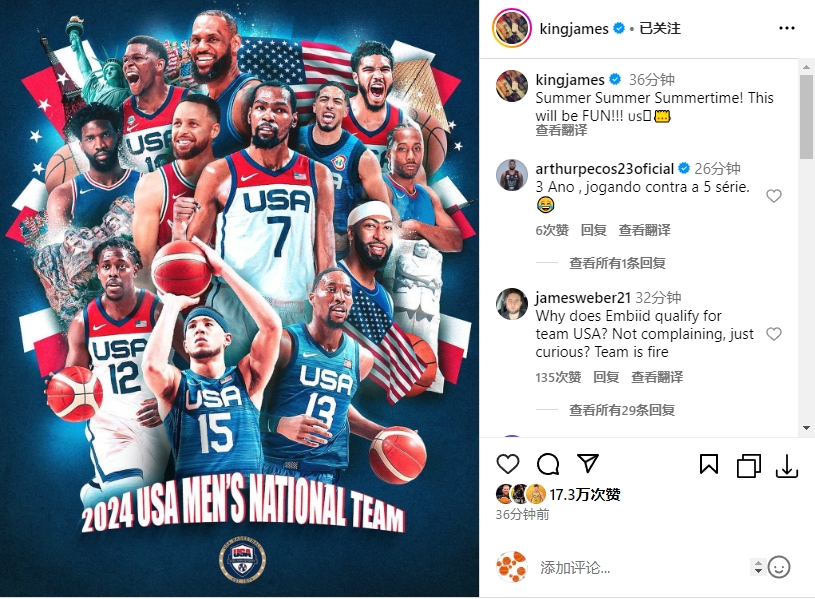This screenshot has height=599, width=815.
Task: Like arthurpecos23oficial's comment
Action: (774, 196)
